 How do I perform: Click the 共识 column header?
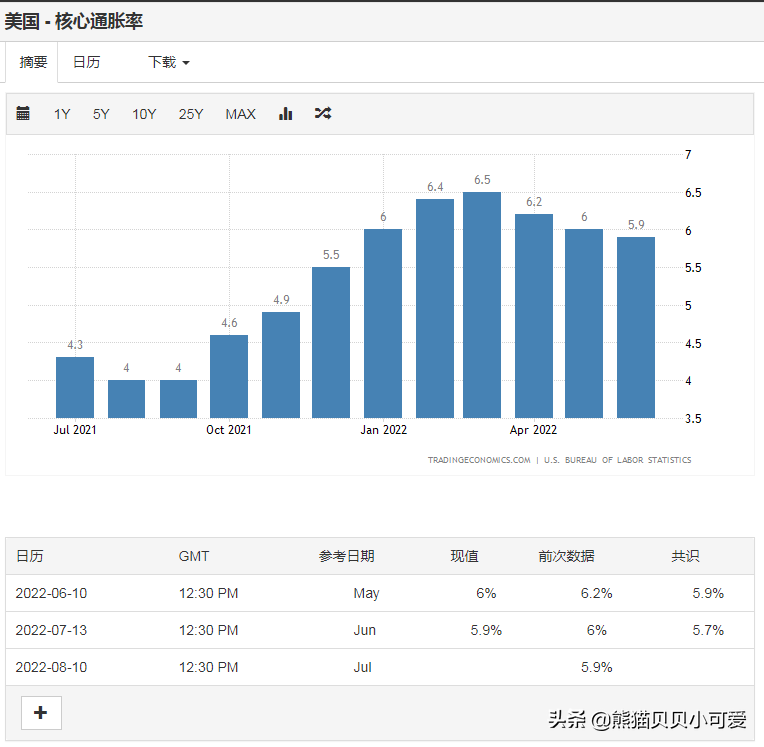click(685, 556)
